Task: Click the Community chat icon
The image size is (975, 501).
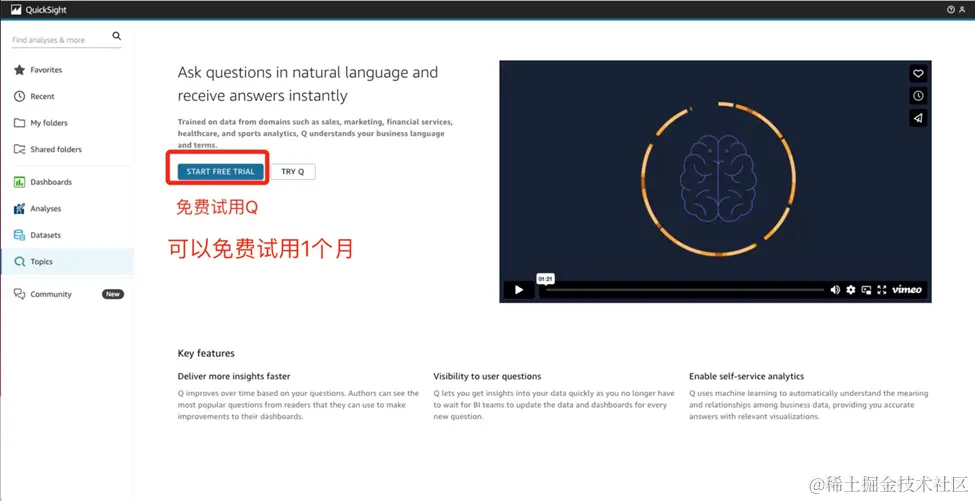Action: [19, 294]
